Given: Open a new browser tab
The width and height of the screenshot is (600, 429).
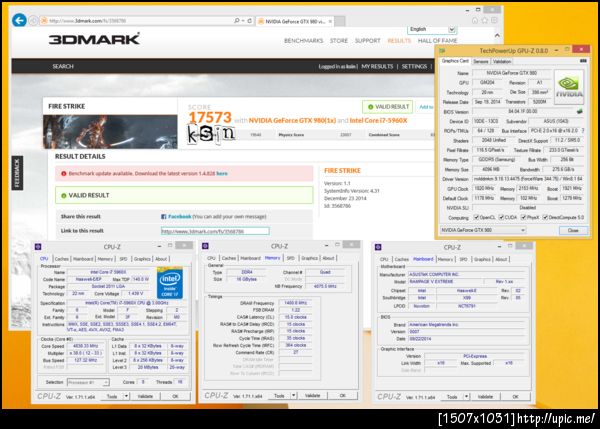Looking at the screenshot, I should tap(340, 21).
